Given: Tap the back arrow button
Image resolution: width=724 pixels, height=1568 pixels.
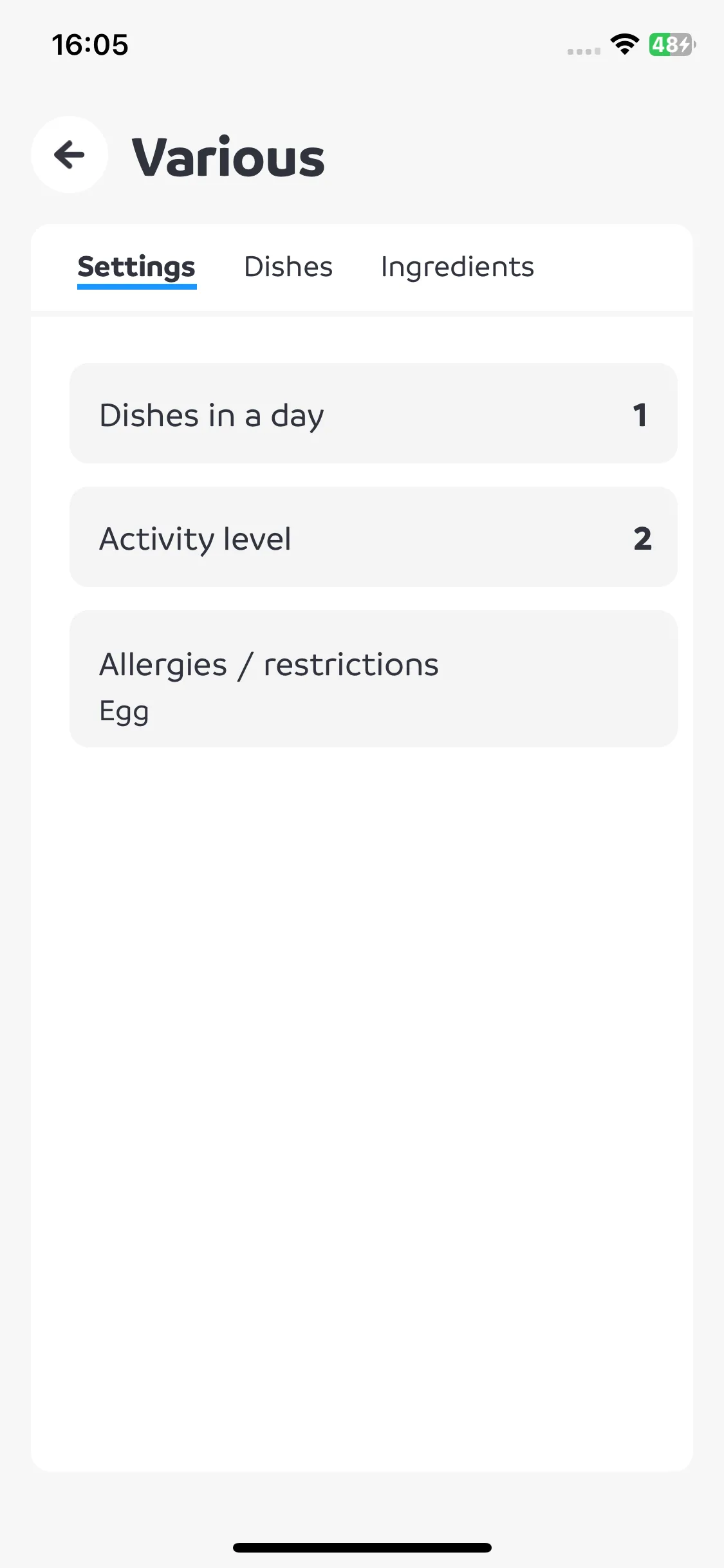Looking at the screenshot, I should [x=70, y=154].
